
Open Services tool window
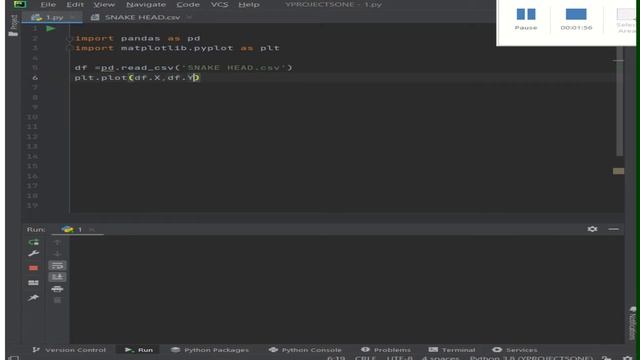click(x=515, y=350)
